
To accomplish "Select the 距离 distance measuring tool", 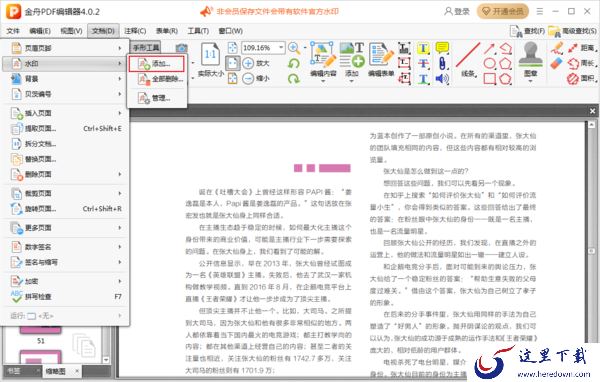I will pos(581,48).
